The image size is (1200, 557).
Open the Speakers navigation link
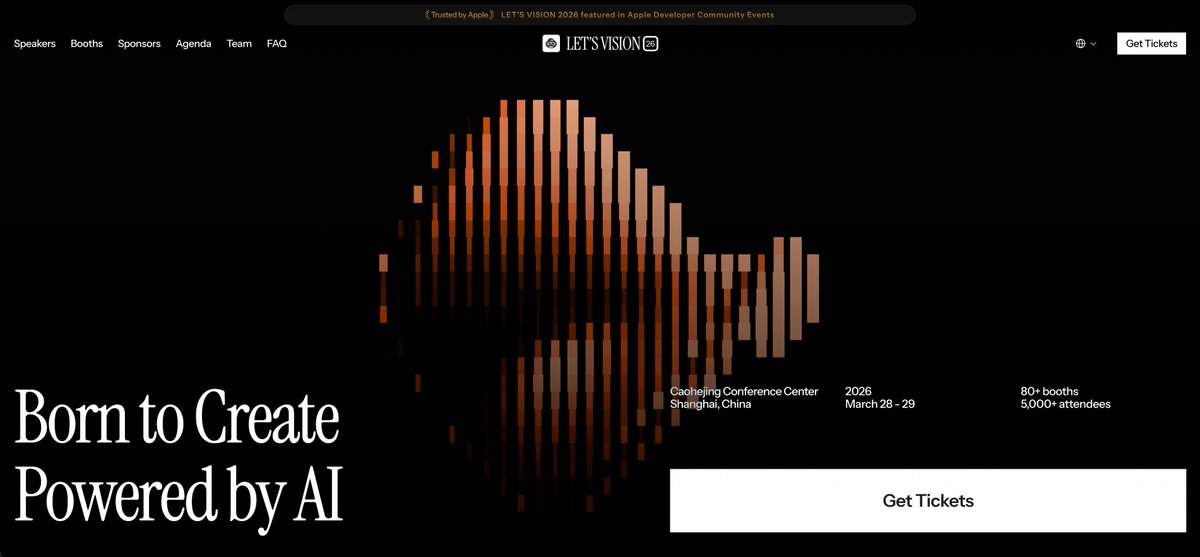(x=35, y=44)
